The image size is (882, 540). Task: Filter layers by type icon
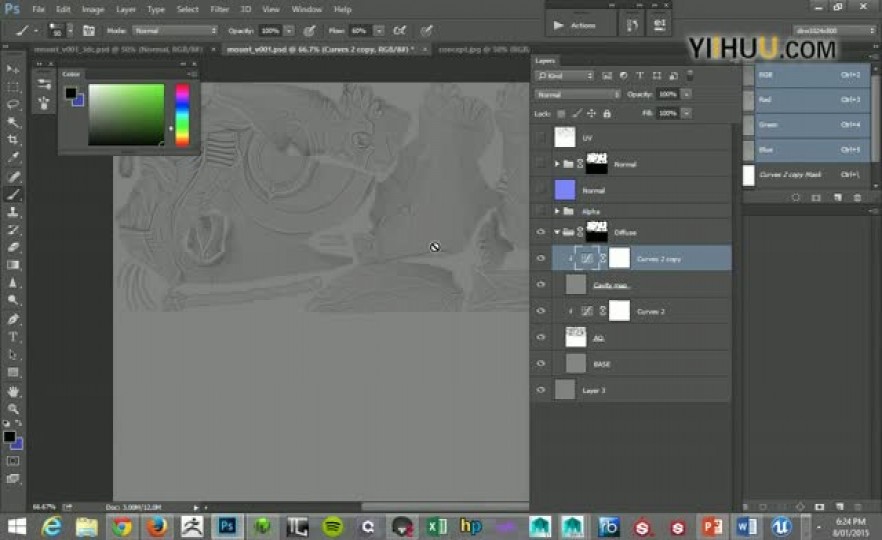[640, 75]
